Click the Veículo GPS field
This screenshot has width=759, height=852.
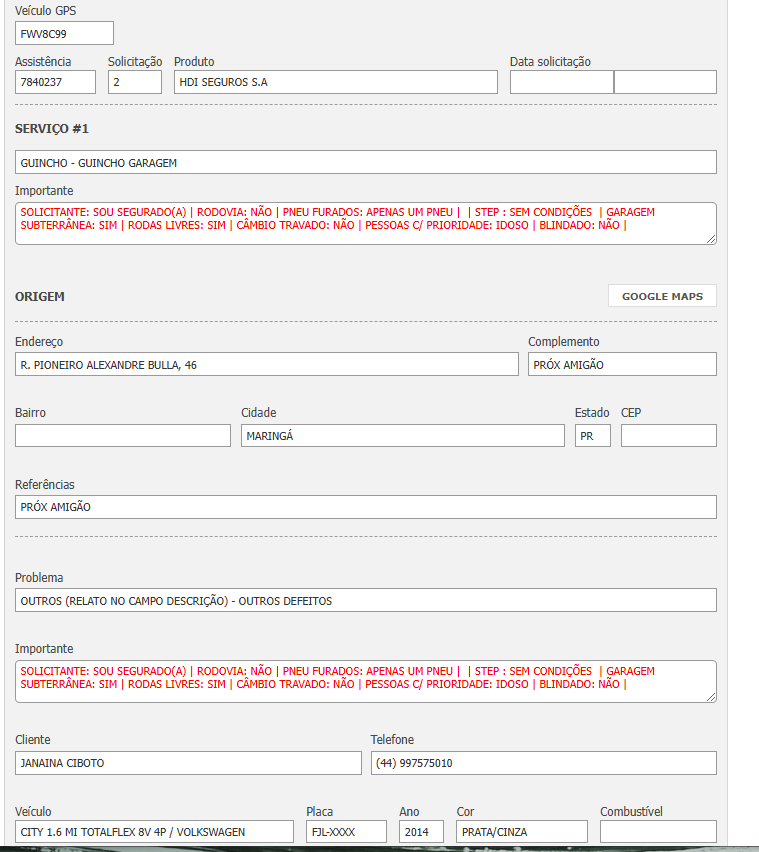coord(64,33)
